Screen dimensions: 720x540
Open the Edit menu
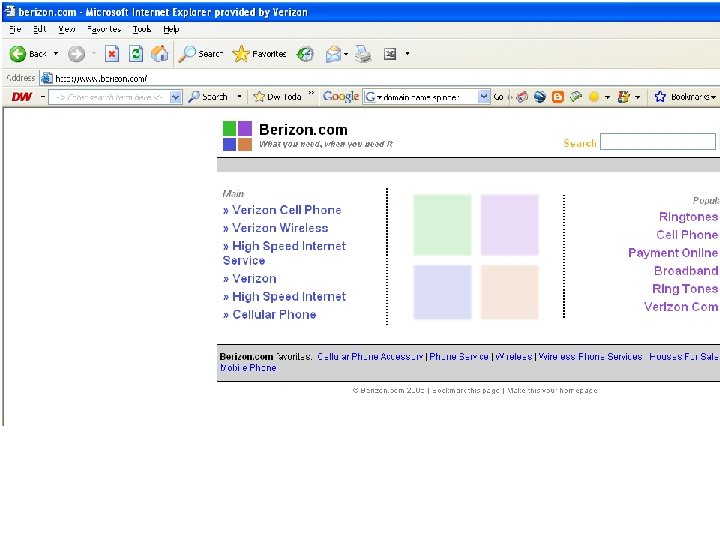click(39, 29)
